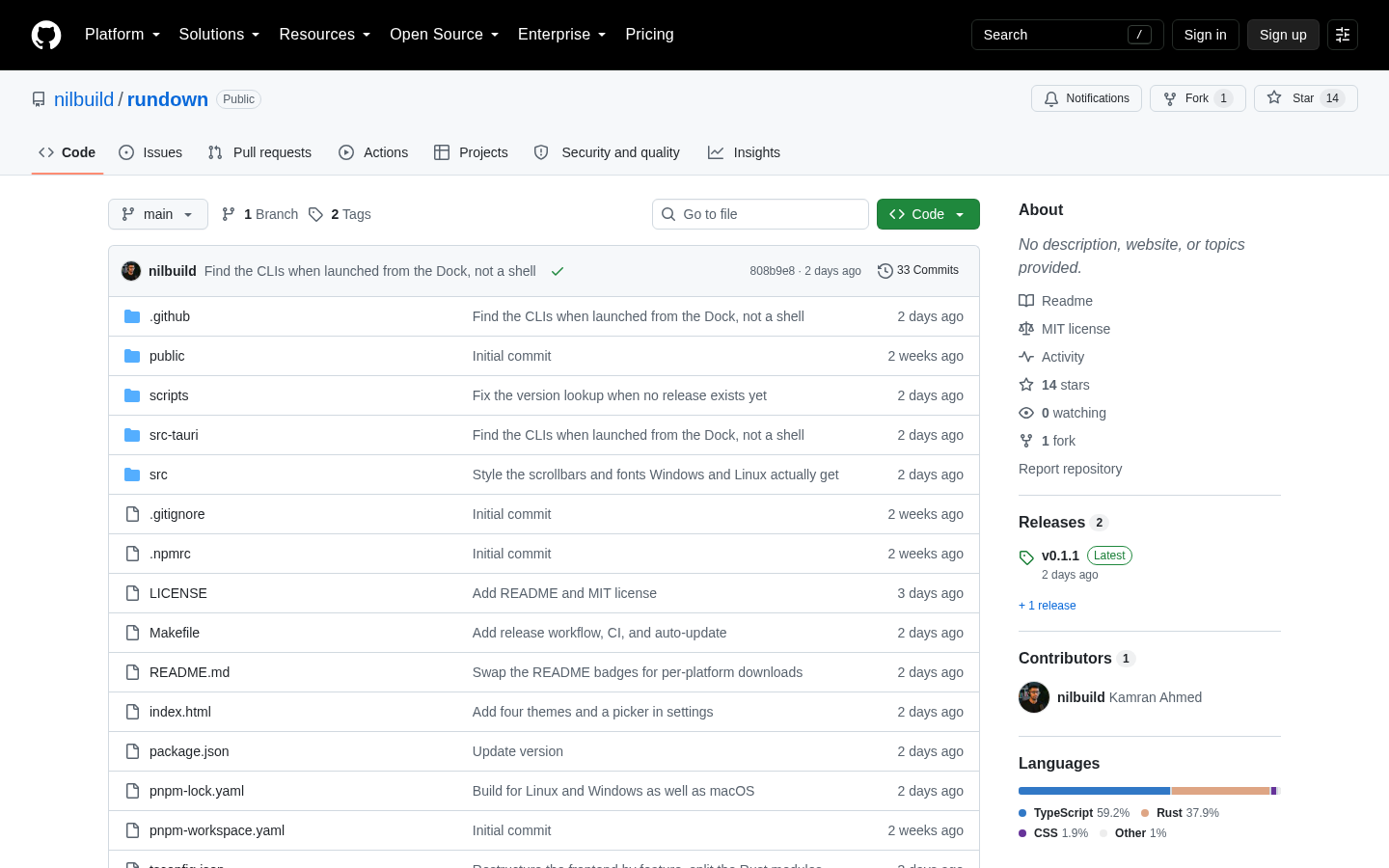Open the nilbuild owner link in the title
The height and width of the screenshot is (868, 1389).
click(x=84, y=99)
